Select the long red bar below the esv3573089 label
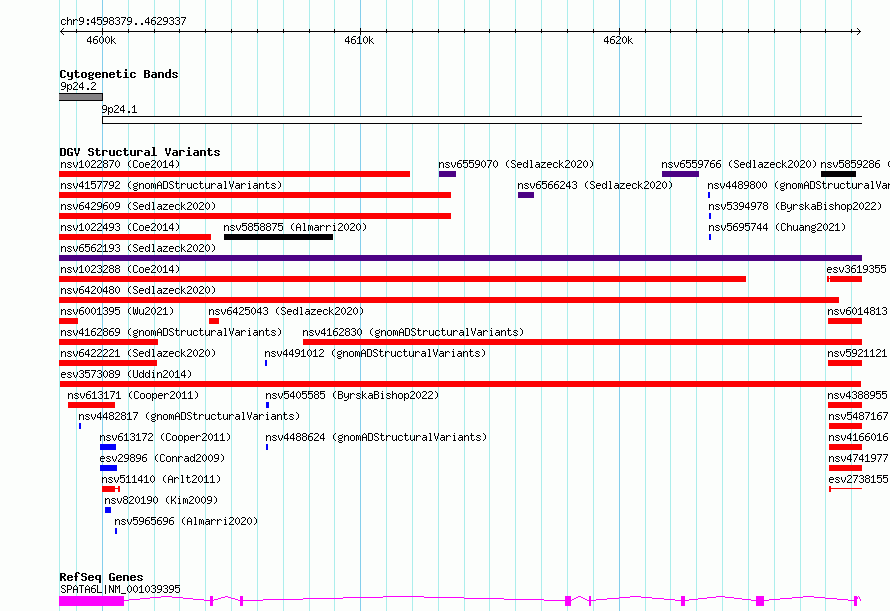This screenshot has height=611, width=890. coord(460,384)
